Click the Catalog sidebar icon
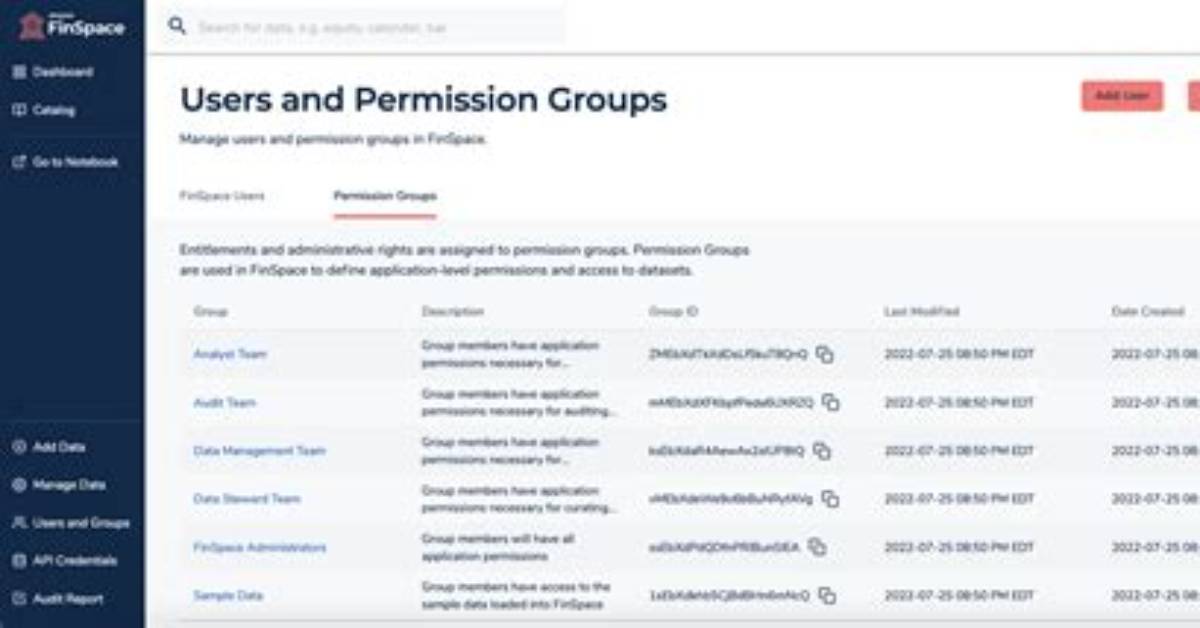This screenshot has height=628, width=1200. coord(19,110)
